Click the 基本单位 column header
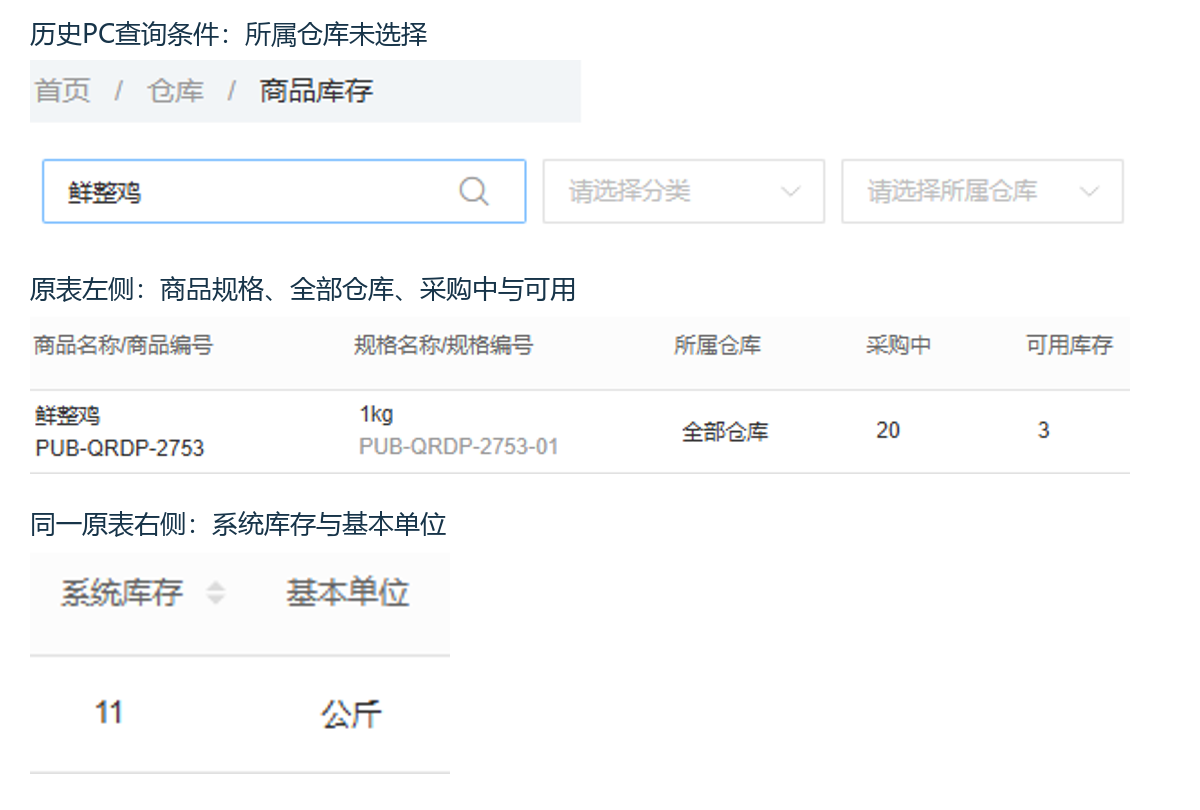 pyautogui.click(x=348, y=593)
